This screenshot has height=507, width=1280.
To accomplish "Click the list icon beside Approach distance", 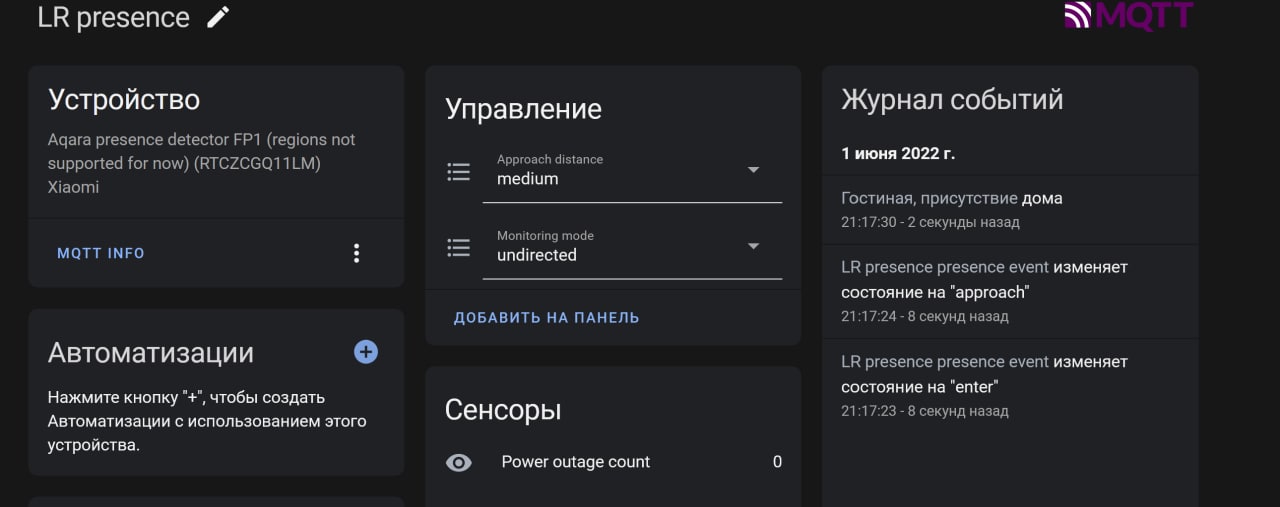I will tap(458, 172).
